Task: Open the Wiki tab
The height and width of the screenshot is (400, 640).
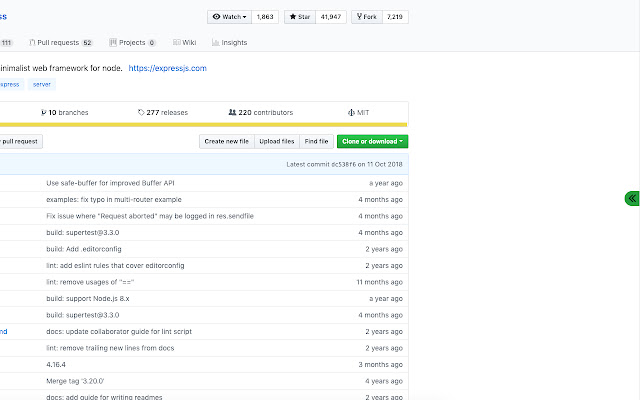Action: [x=184, y=42]
